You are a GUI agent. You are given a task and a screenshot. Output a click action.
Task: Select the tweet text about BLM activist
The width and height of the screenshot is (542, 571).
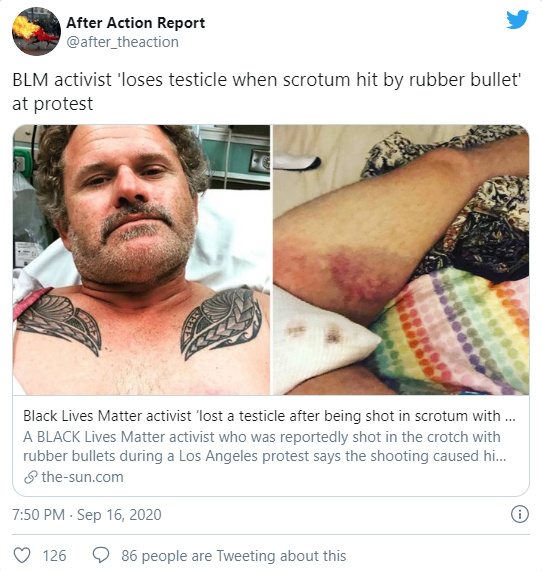click(x=267, y=92)
